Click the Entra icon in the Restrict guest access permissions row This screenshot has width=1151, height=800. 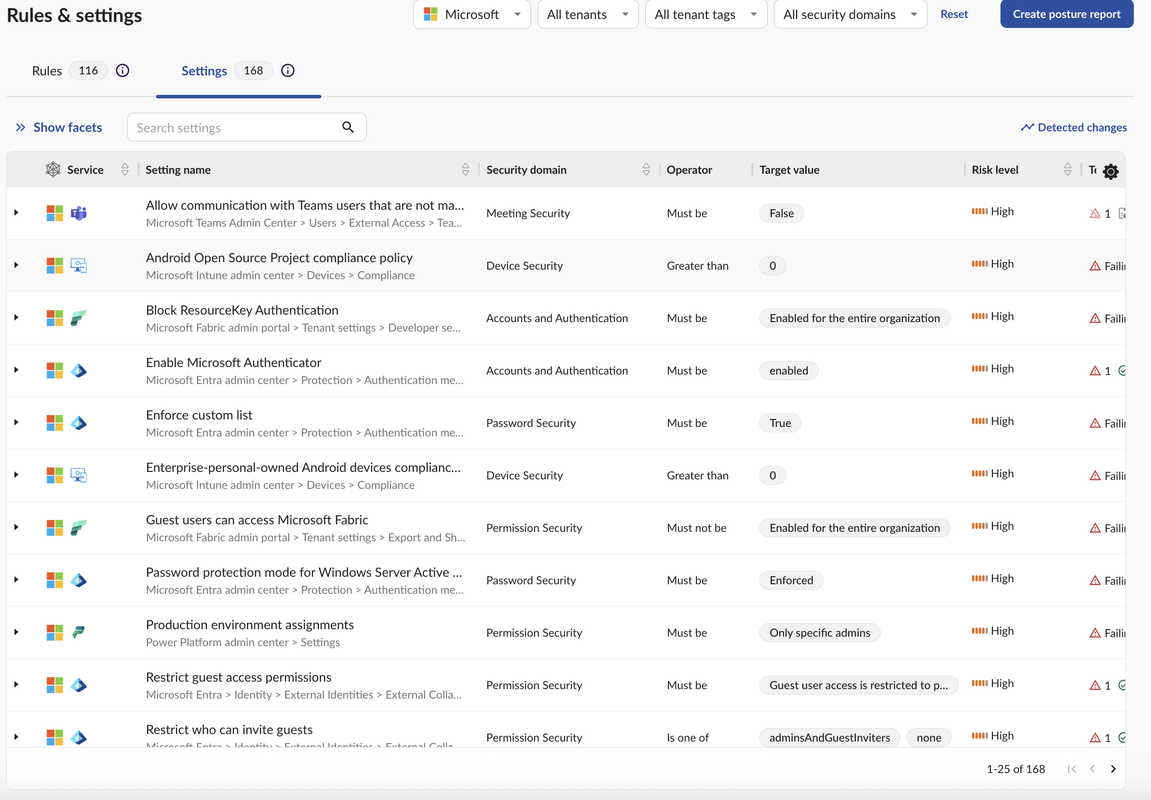click(x=79, y=685)
